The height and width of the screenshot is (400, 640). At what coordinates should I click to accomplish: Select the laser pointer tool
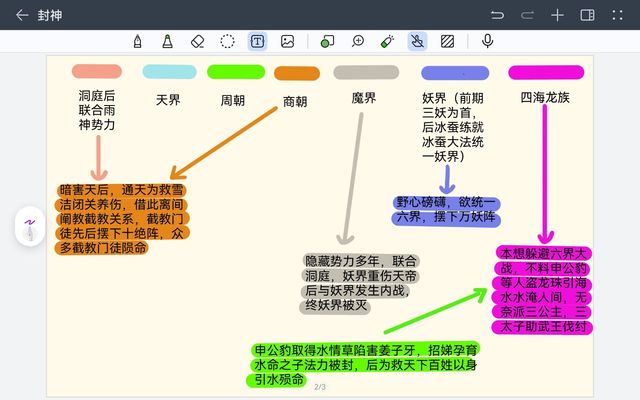[387, 41]
